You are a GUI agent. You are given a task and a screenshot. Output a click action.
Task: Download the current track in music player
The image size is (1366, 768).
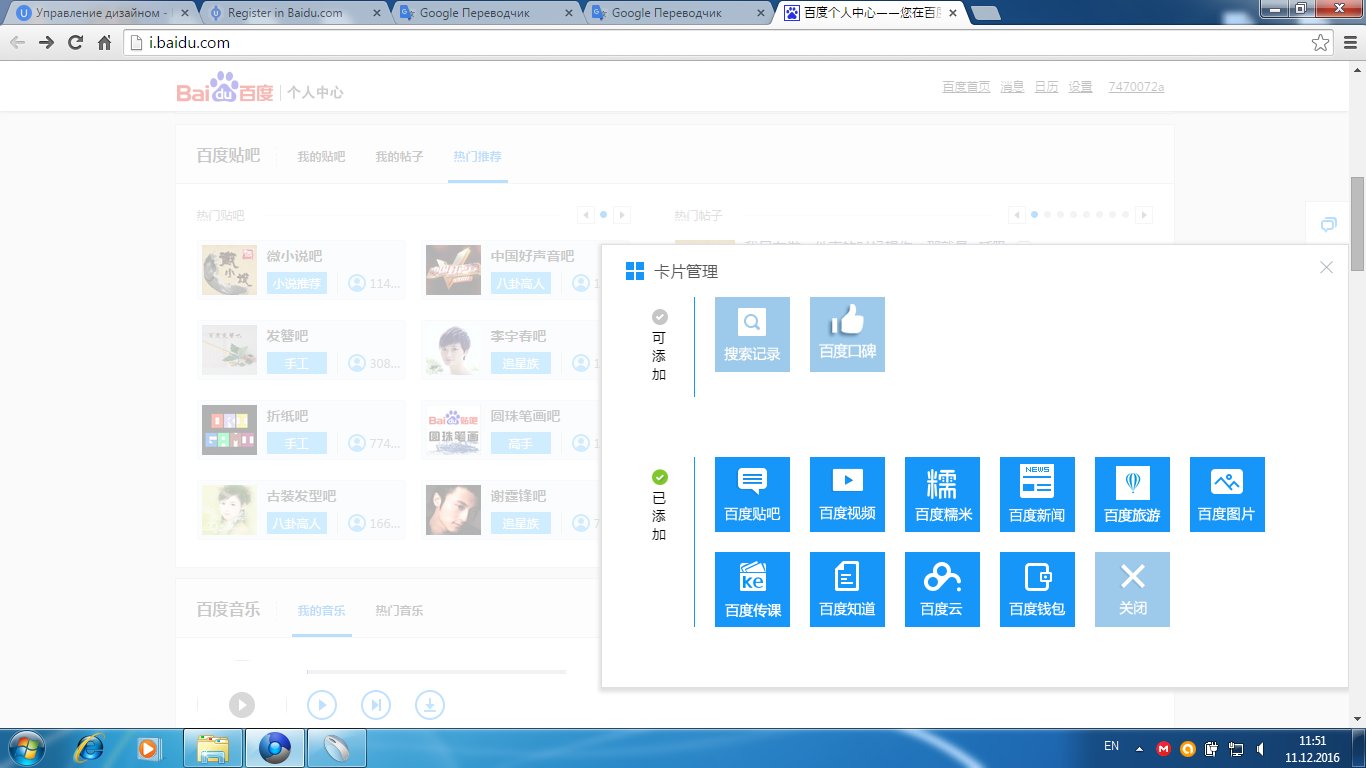coord(430,705)
